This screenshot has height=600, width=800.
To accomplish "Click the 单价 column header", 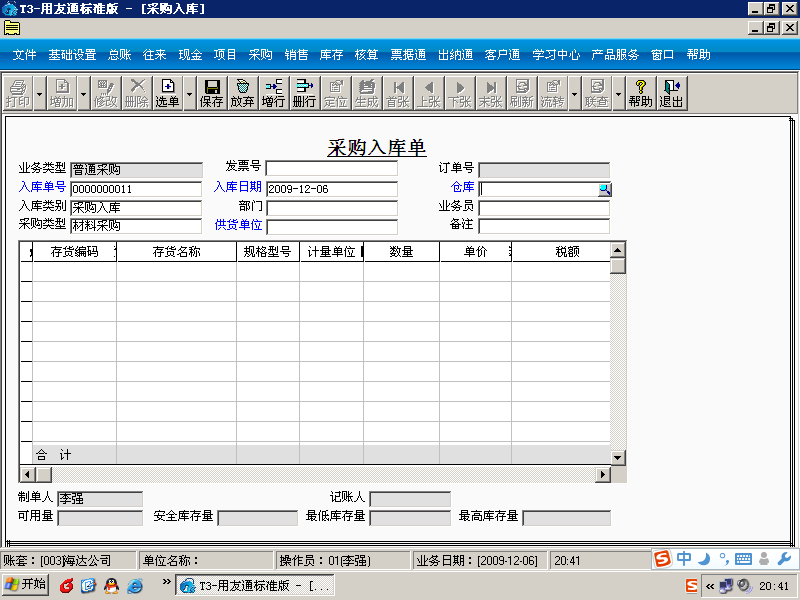I will coord(476,252).
